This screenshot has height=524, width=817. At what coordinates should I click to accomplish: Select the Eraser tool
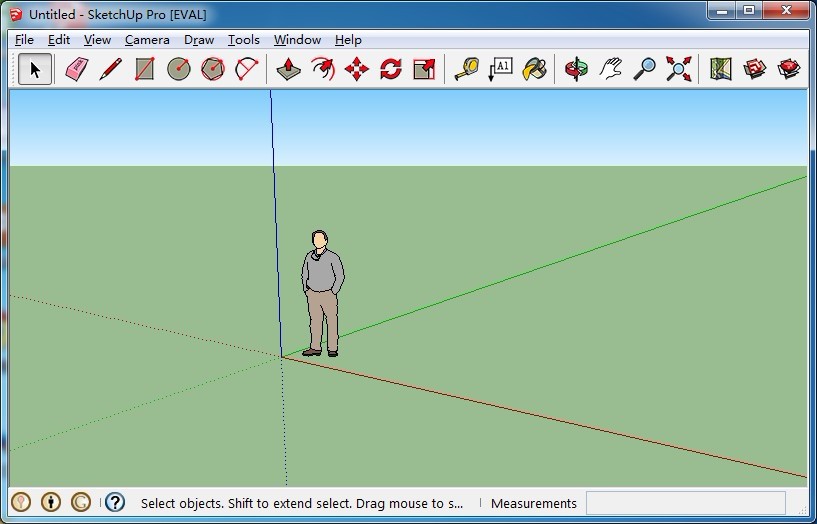pyautogui.click(x=77, y=69)
